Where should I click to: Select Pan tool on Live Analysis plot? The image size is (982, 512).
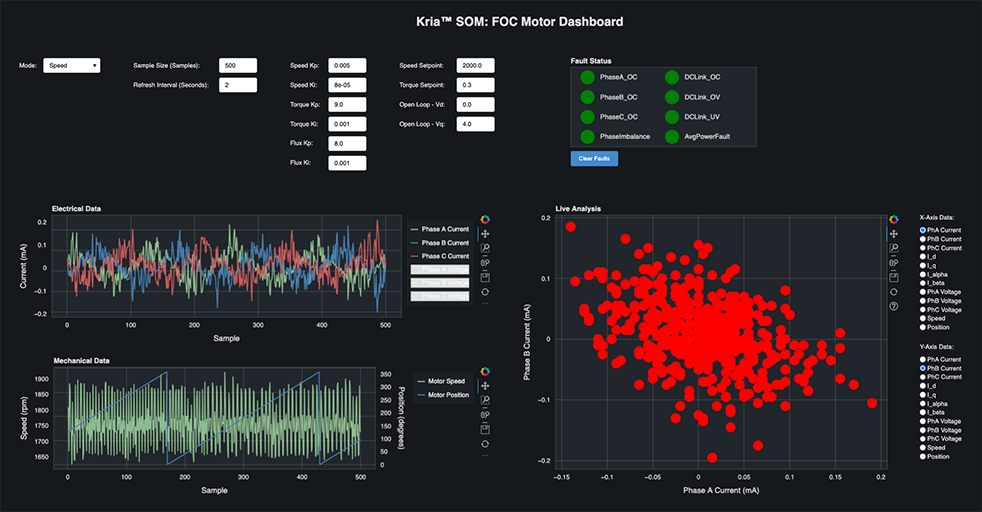(x=894, y=234)
